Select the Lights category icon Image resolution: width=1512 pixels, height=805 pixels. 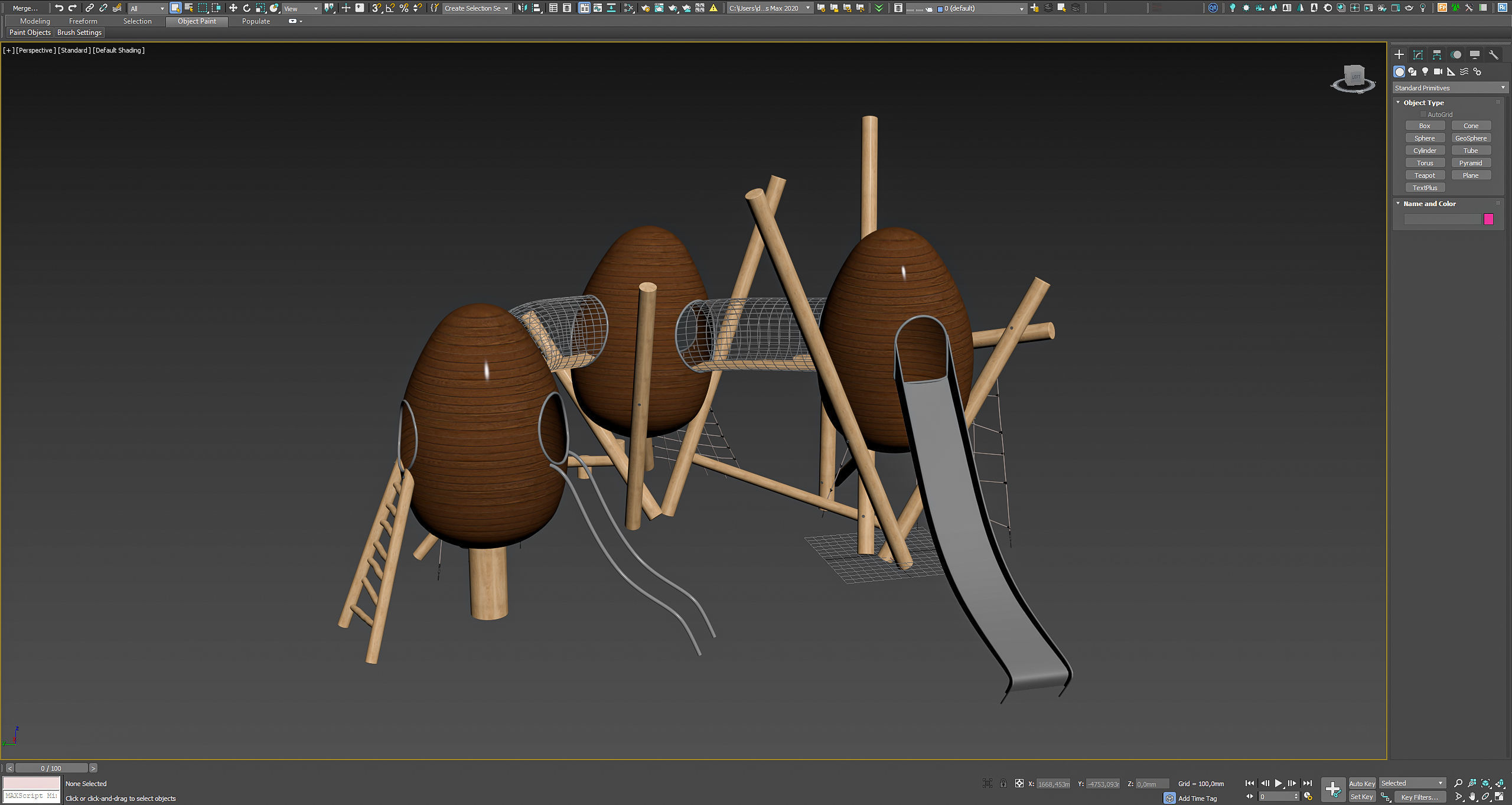point(1425,71)
